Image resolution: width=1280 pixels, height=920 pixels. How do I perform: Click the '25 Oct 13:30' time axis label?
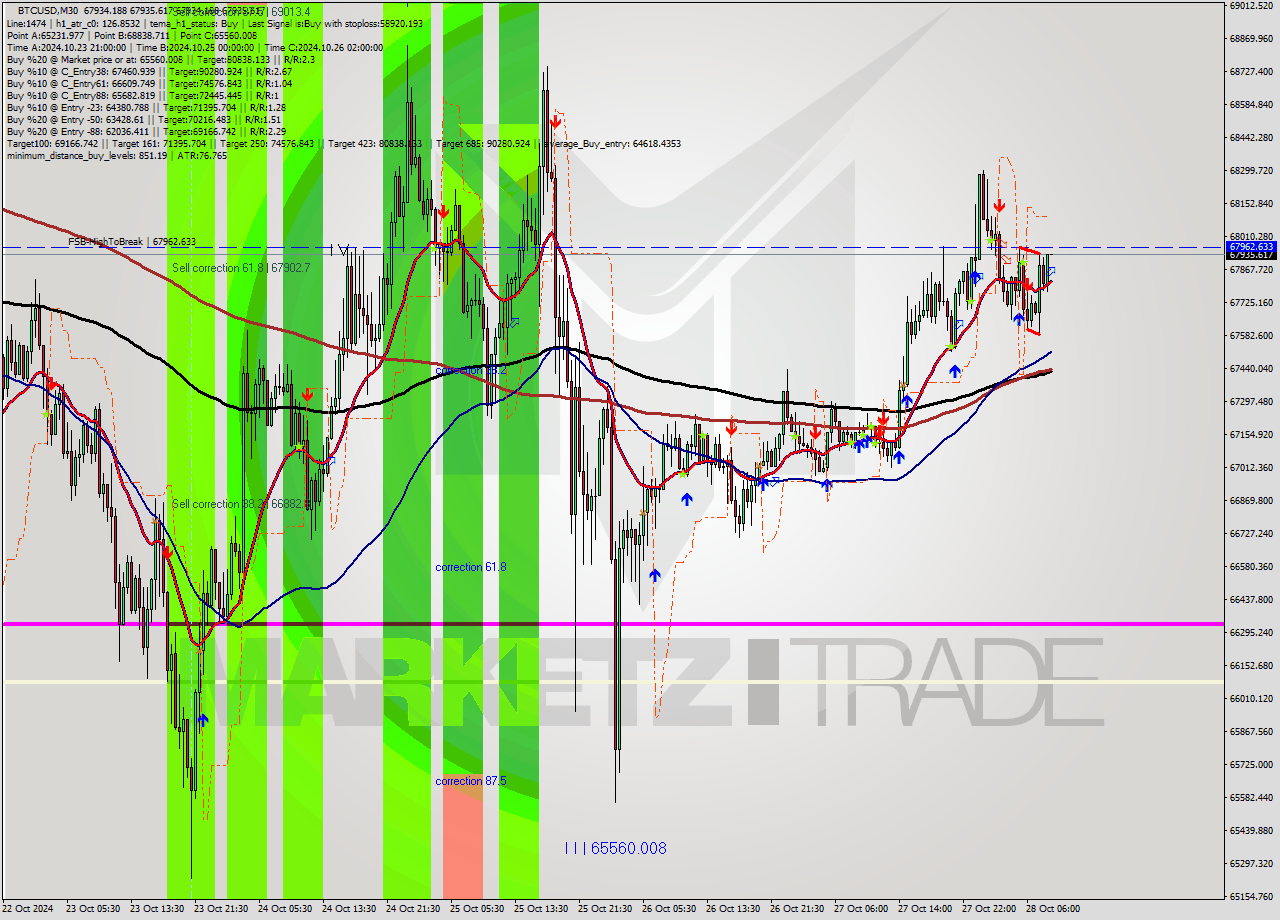pos(540,909)
